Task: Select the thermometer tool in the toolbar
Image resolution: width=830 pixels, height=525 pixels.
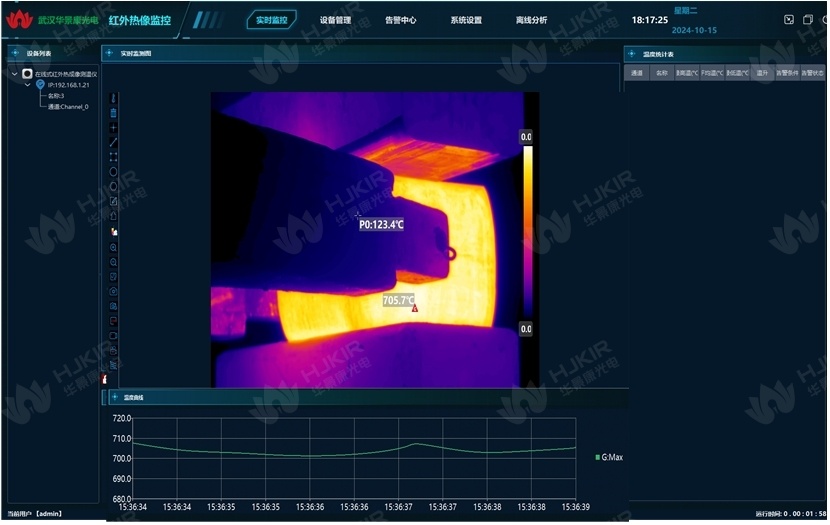Action: [113, 98]
